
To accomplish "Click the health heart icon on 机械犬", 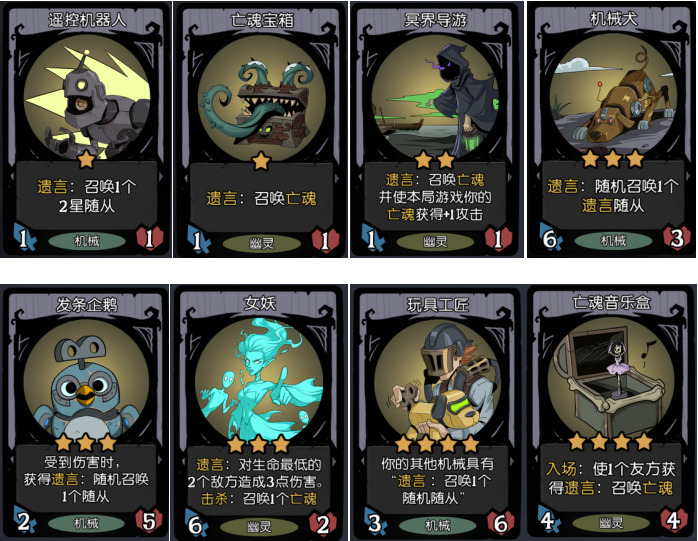I will pos(676,238).
